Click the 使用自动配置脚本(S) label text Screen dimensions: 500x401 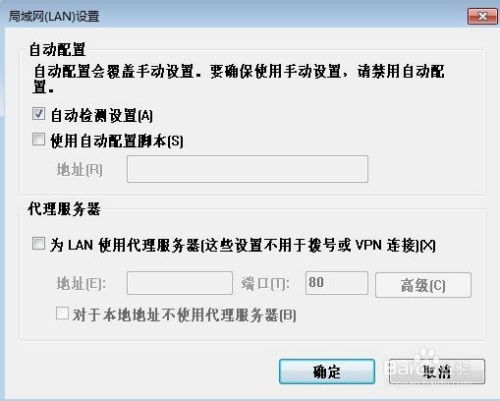tap(117, 141)
